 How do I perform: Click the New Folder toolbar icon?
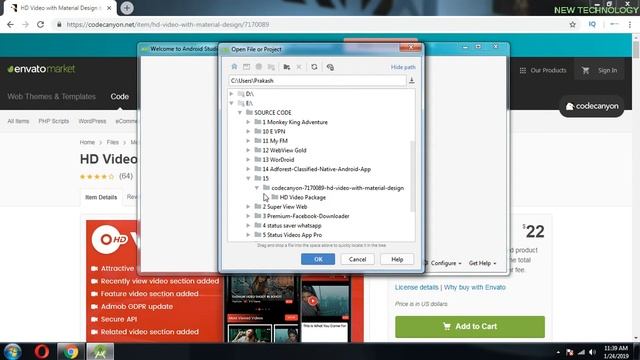pyautogui.click(x=287, y=67)
